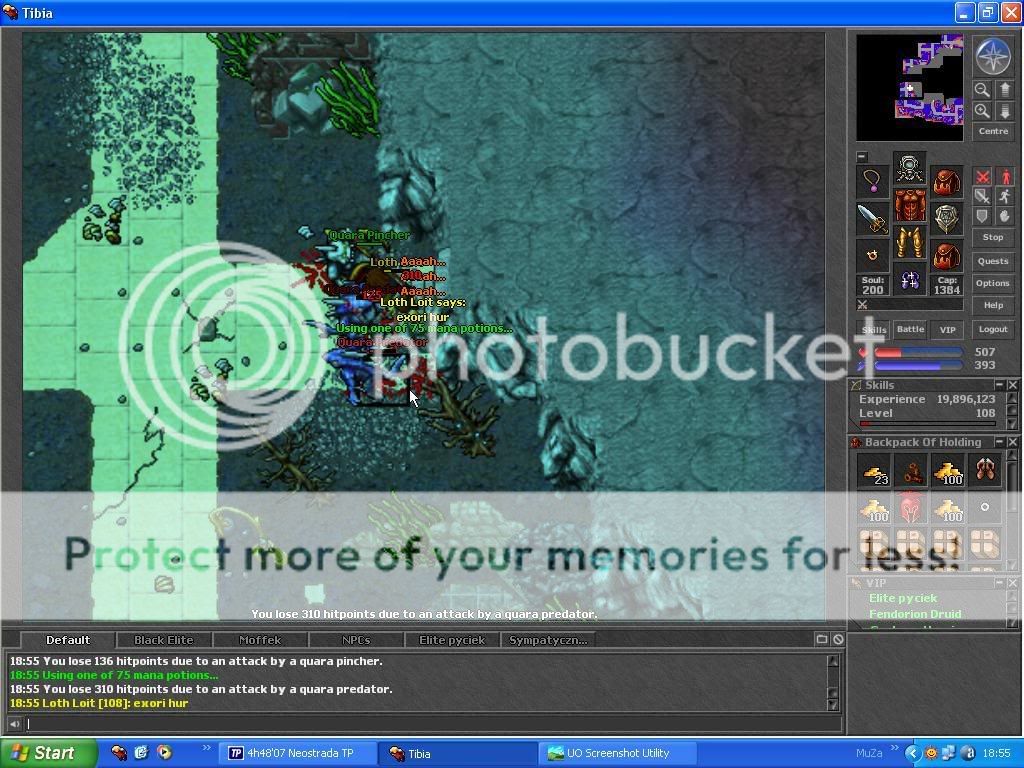Click the channel window icon beside close channel

822,640
